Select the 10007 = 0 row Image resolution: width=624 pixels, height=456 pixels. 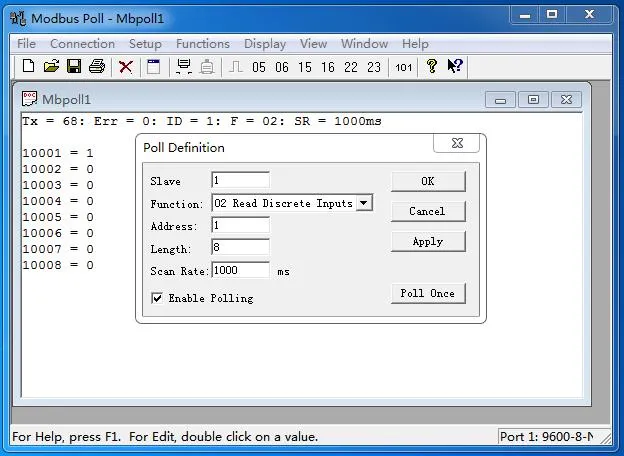pos(58,249)
